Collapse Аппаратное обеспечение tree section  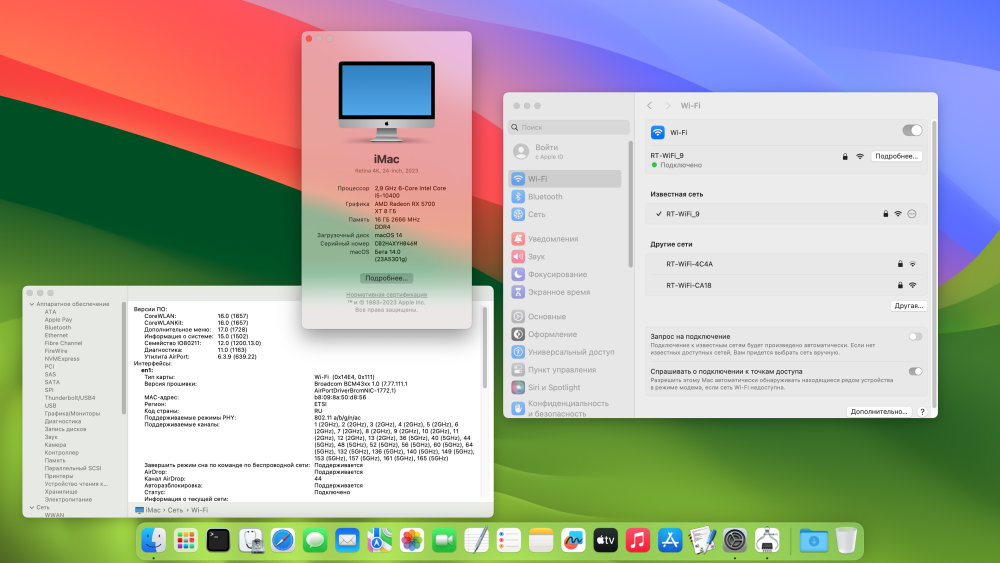coord(31,304)
